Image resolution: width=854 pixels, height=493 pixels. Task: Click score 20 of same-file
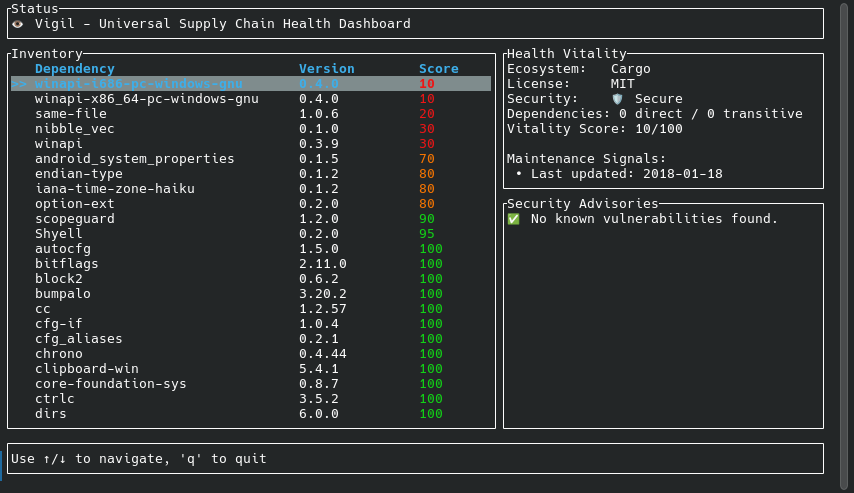(426, 114)
